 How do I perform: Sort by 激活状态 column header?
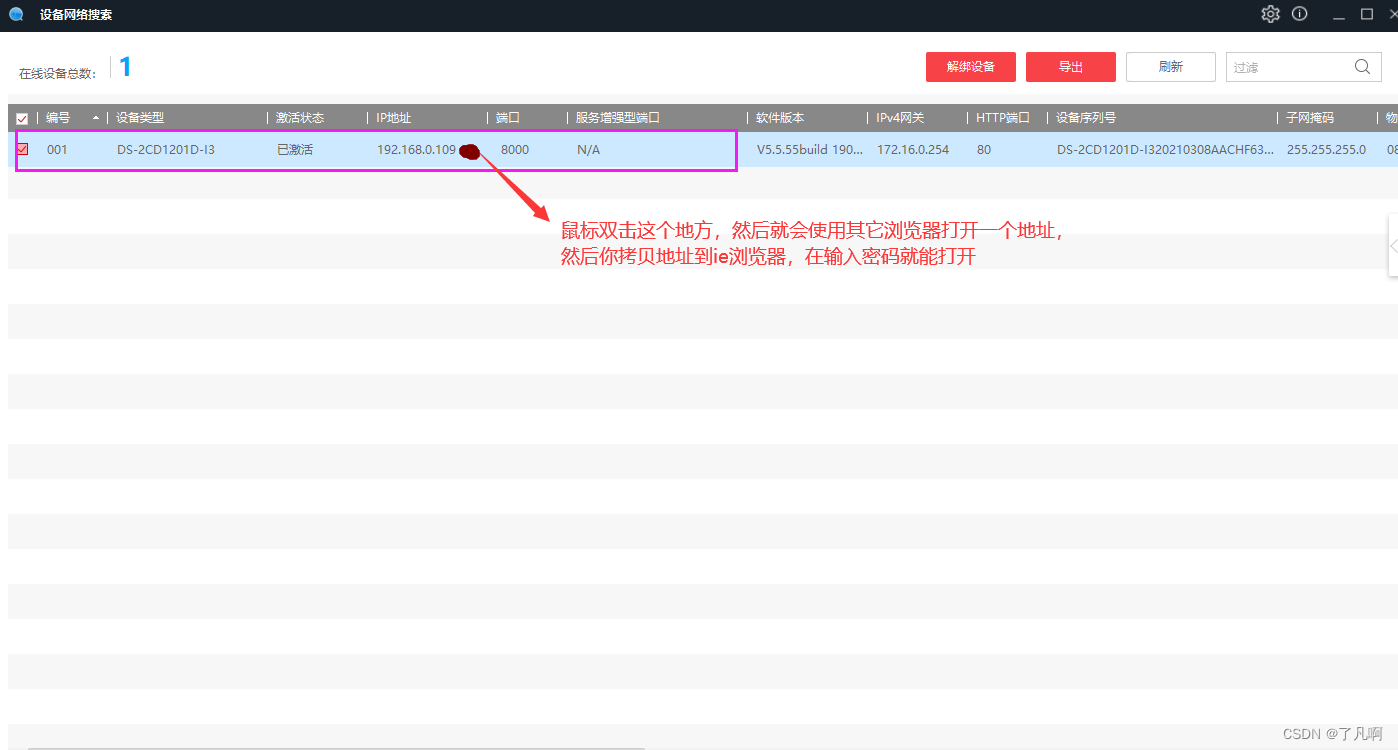click(x=300, y=118)
